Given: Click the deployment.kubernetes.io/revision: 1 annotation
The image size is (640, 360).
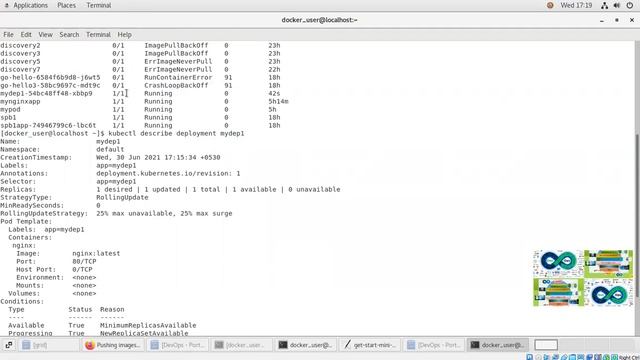Looking at the screenshot, I should (168, 173).
